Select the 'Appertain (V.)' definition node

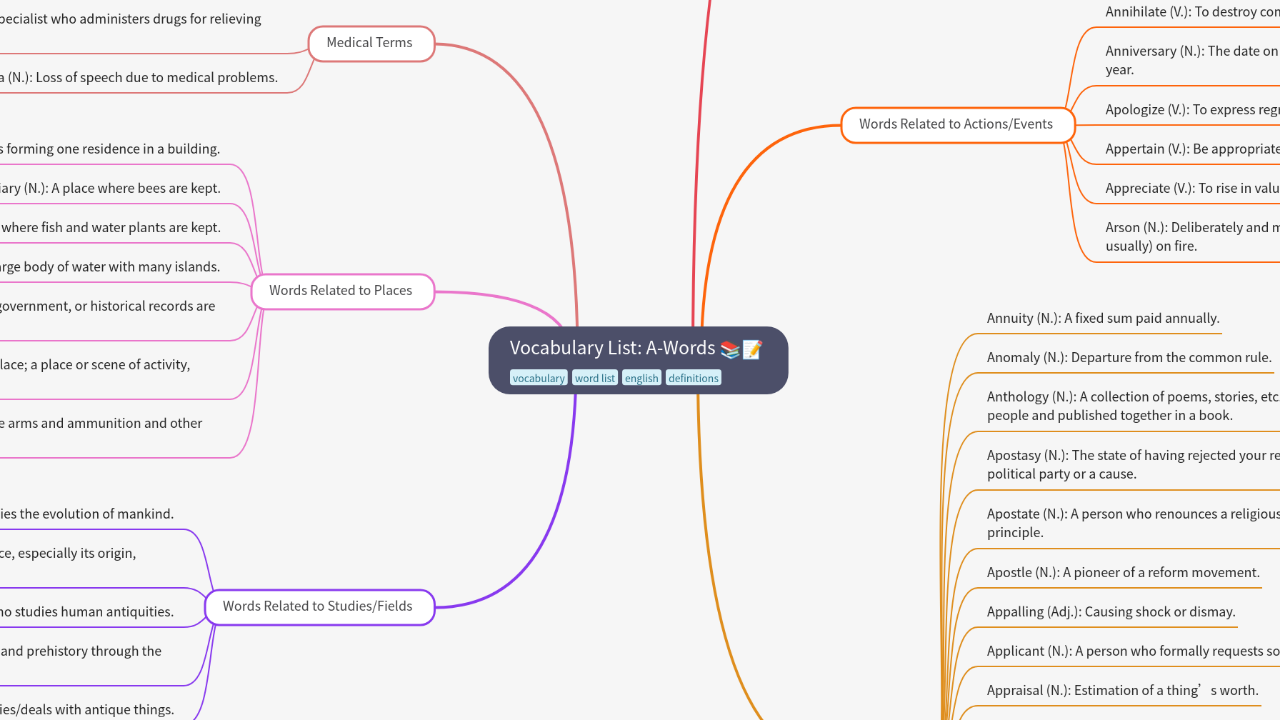click(1192, 149)
